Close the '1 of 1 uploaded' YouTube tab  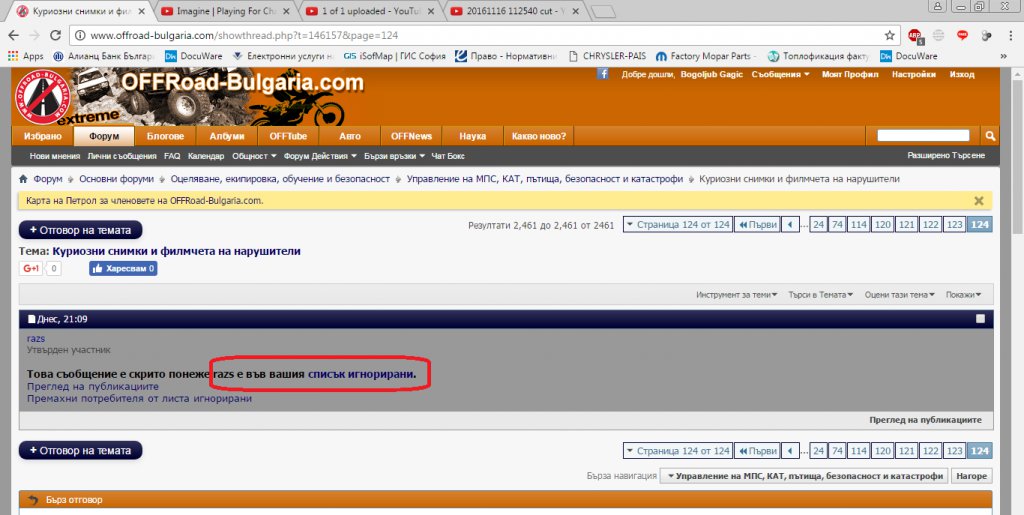430,11
